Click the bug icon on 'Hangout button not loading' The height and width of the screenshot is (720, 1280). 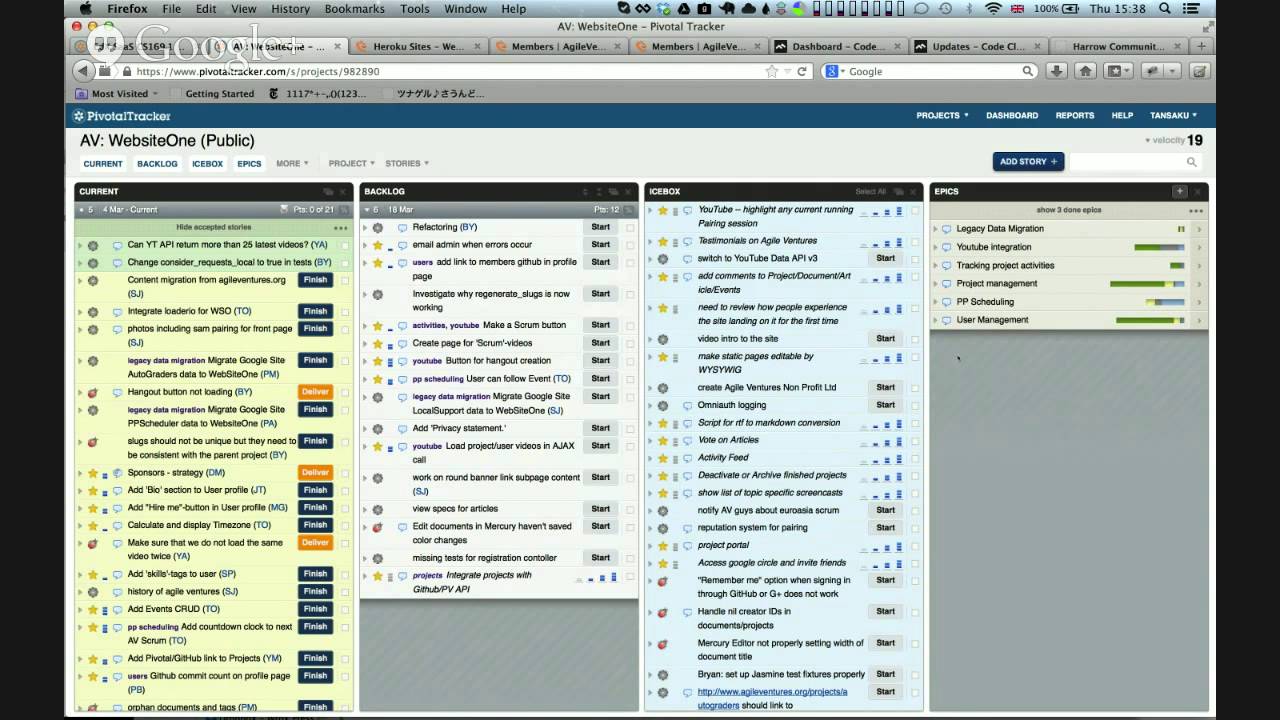tap(92, 393)
